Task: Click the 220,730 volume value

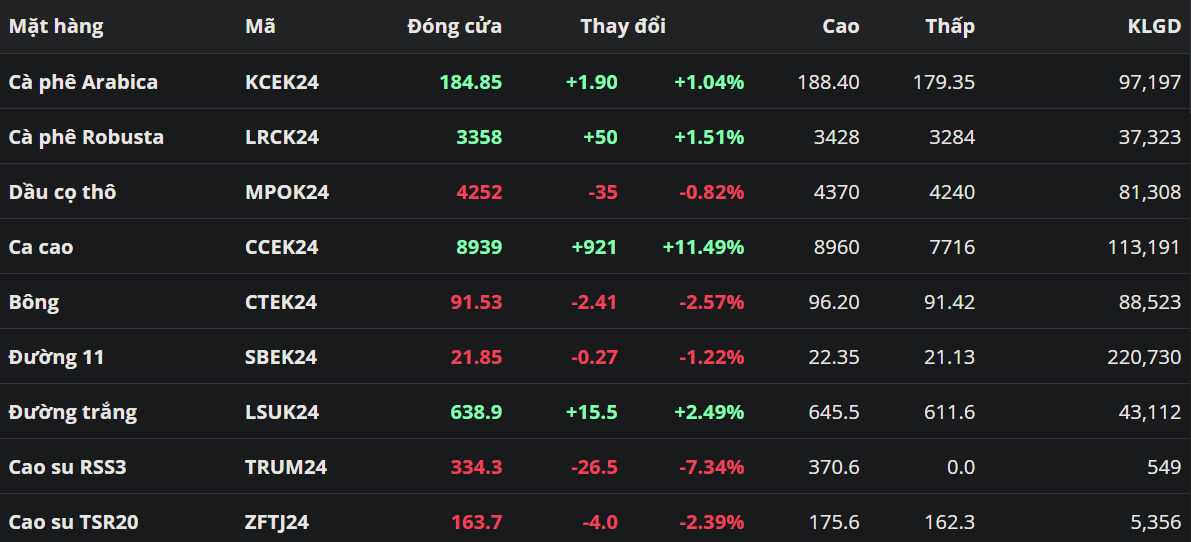Action: [1144, 357]
